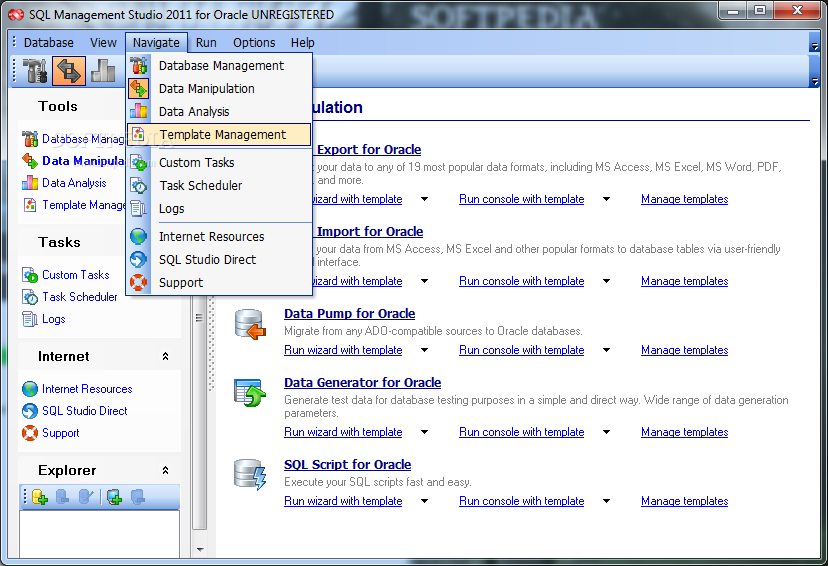Viewport: 828px width, 566px height.
Task: Open dropdown next to SQL Script Run console
Action: coord(606,501)
